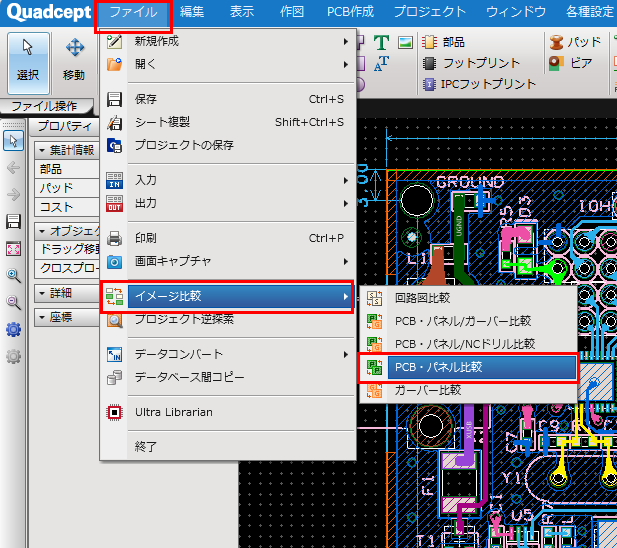
Task: Open the 入力 submenu
Action: click(x=228, y=180)
